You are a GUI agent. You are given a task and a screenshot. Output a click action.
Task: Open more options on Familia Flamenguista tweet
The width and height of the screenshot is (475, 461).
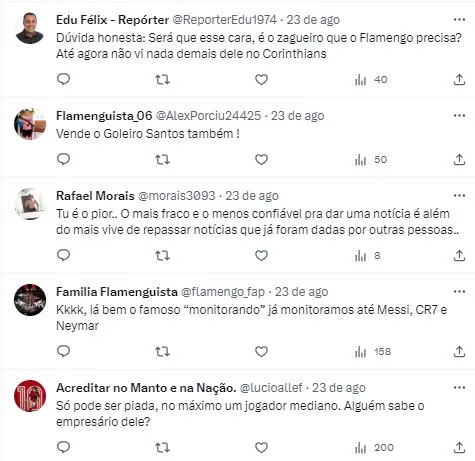459,292
